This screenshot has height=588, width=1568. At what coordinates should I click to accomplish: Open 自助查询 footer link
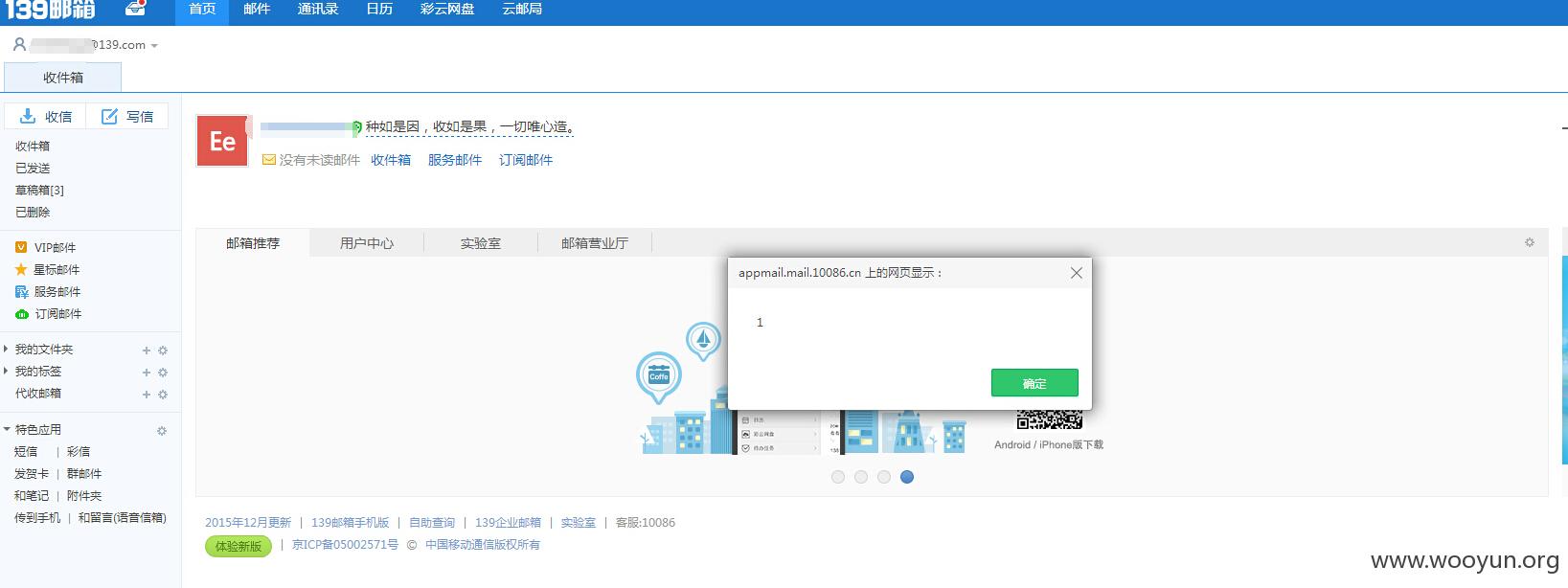(x=432, y=523)
